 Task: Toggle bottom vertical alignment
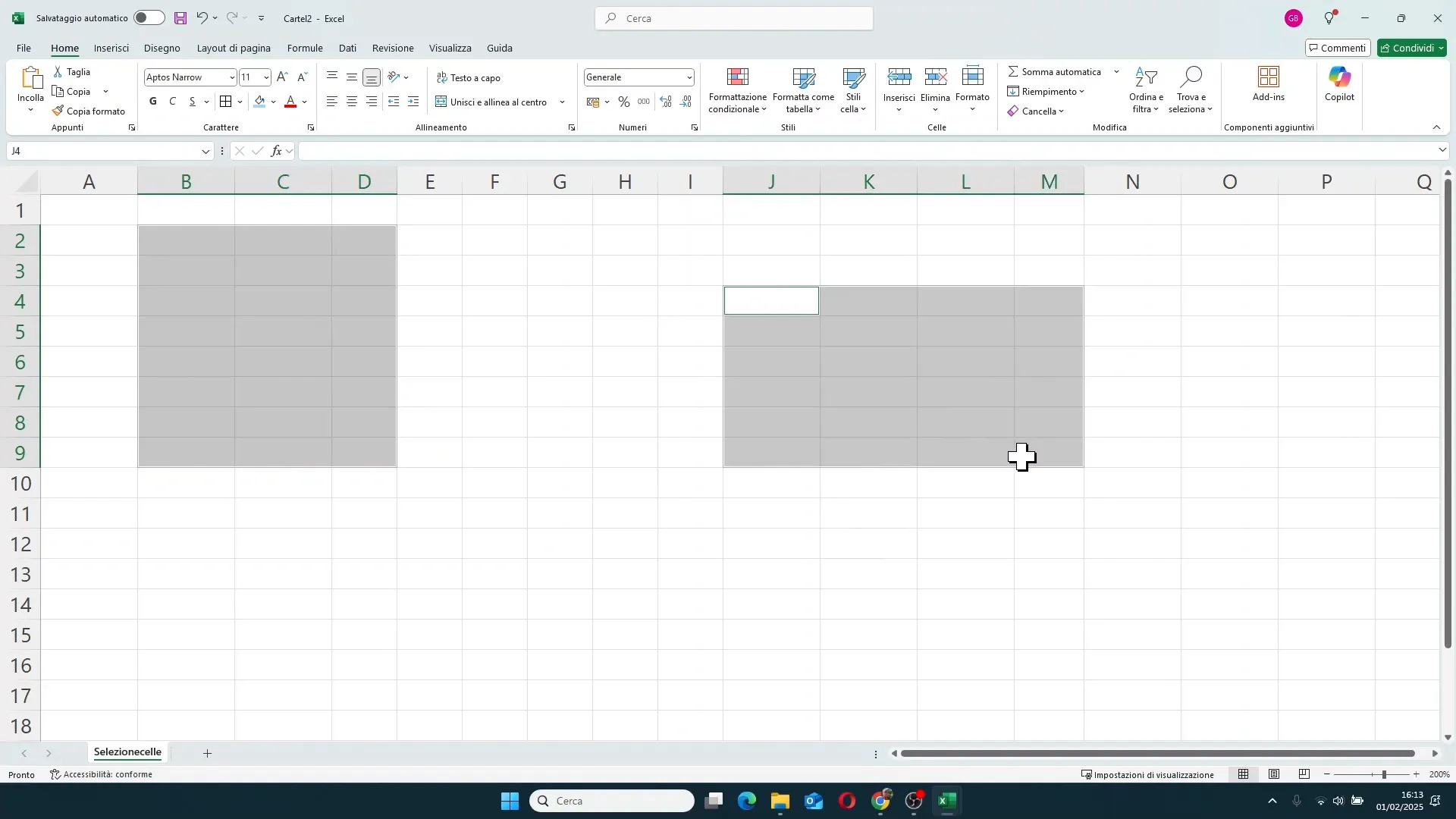(x=372, y=77)
